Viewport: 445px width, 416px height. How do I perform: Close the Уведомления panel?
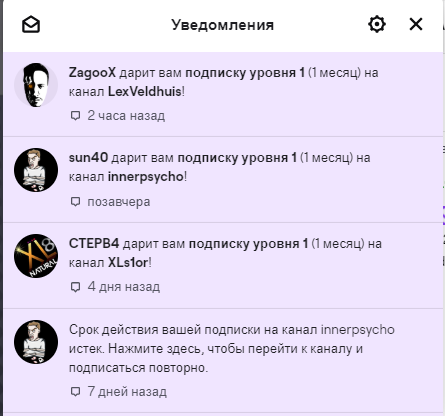pos(416,24)
